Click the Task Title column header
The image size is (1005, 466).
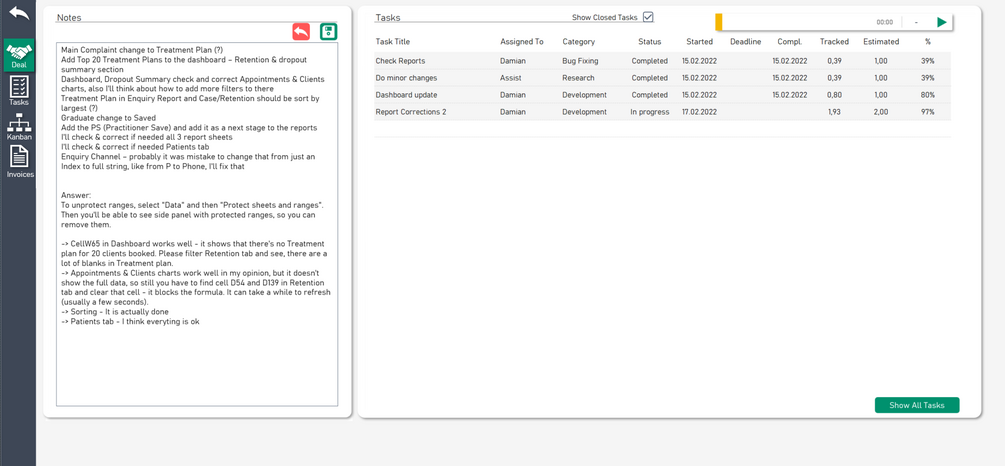pos(392,42)
